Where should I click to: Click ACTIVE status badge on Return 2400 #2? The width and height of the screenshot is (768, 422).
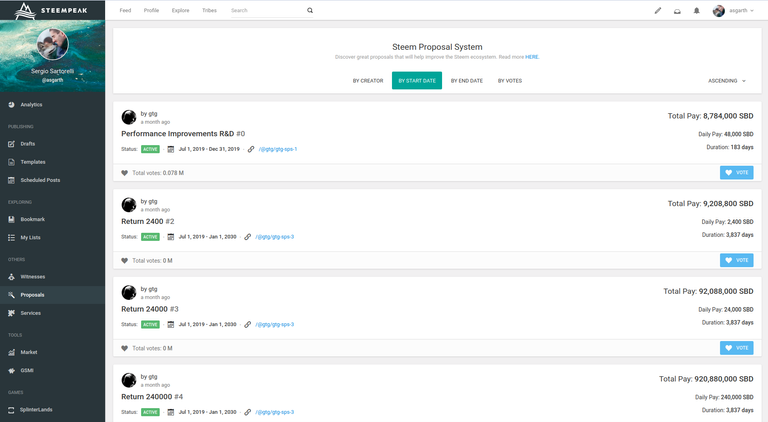pos(150,237)
